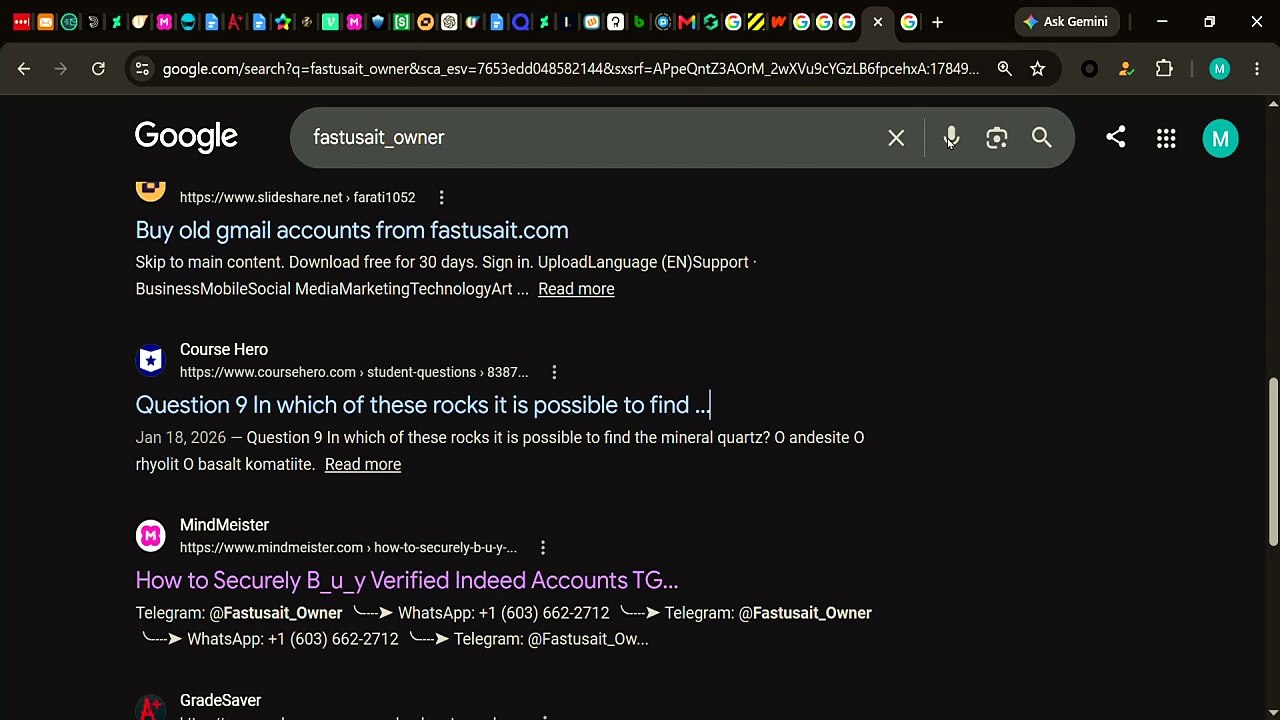
Task: Click the browser address bar URL
Action: (x=570, y=69)
